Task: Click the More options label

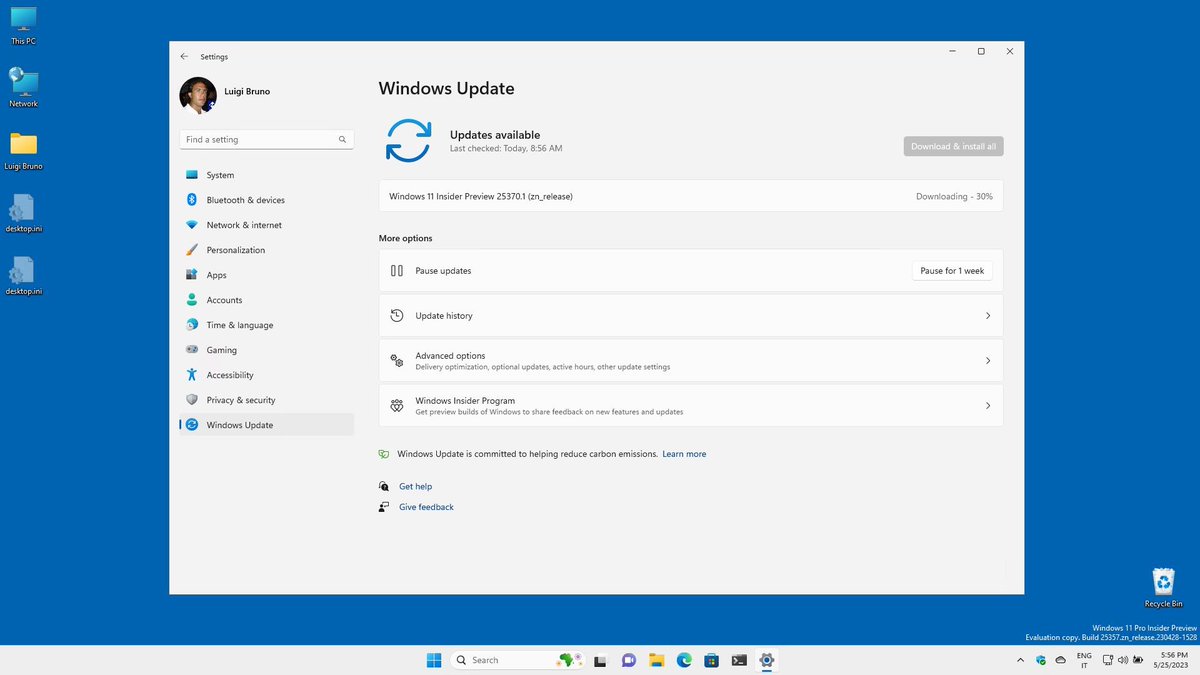Action: (406, 238)
